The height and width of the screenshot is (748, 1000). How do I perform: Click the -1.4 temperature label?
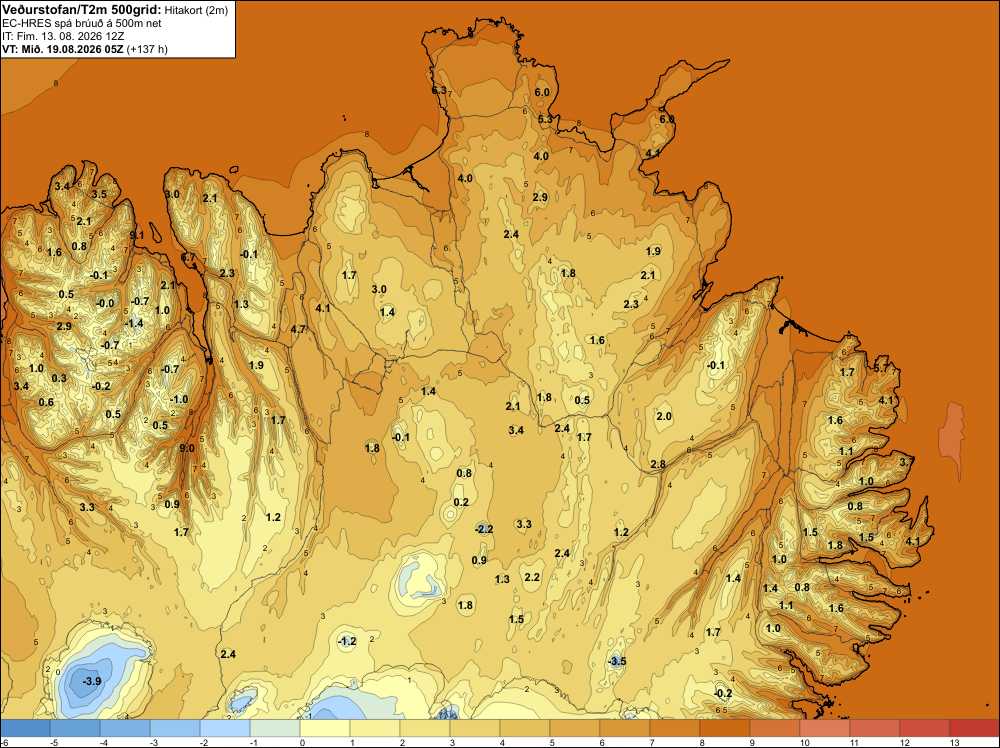[x=134, y=323]
